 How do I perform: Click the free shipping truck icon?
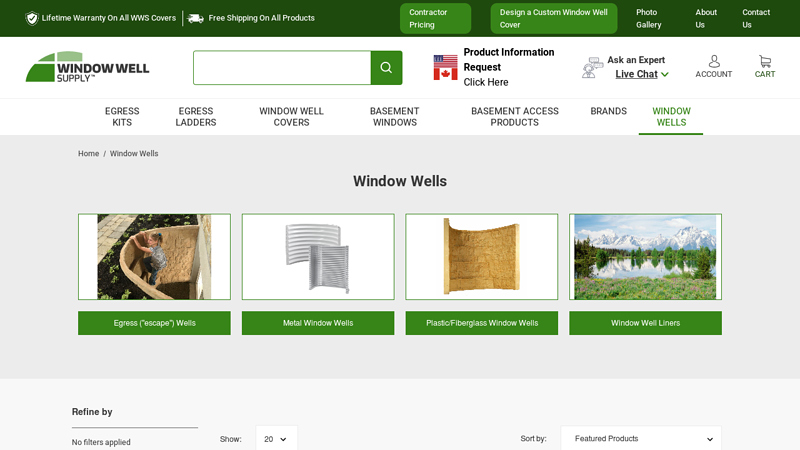click(x=195, y=18)
